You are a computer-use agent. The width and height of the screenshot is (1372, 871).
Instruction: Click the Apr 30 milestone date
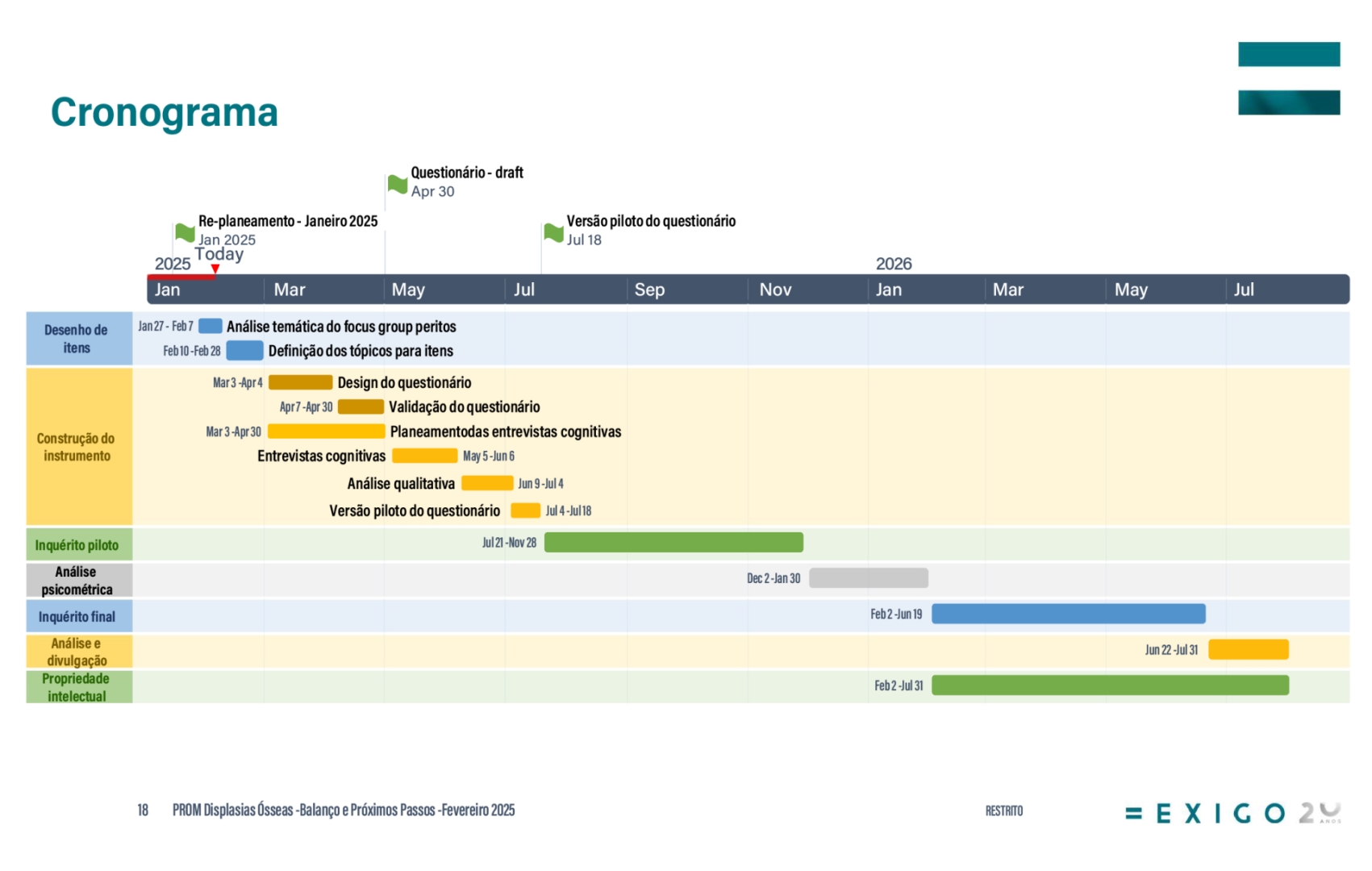point(433,191)
